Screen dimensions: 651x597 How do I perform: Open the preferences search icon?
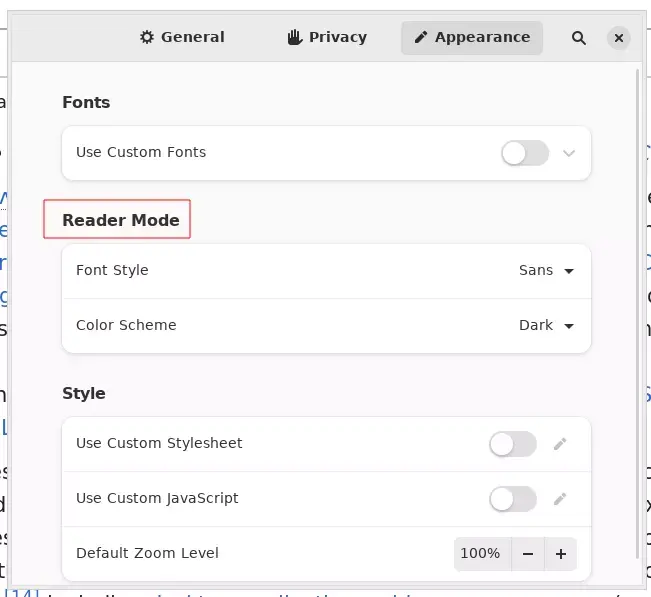pyautogui.click(x=579, y=38)
